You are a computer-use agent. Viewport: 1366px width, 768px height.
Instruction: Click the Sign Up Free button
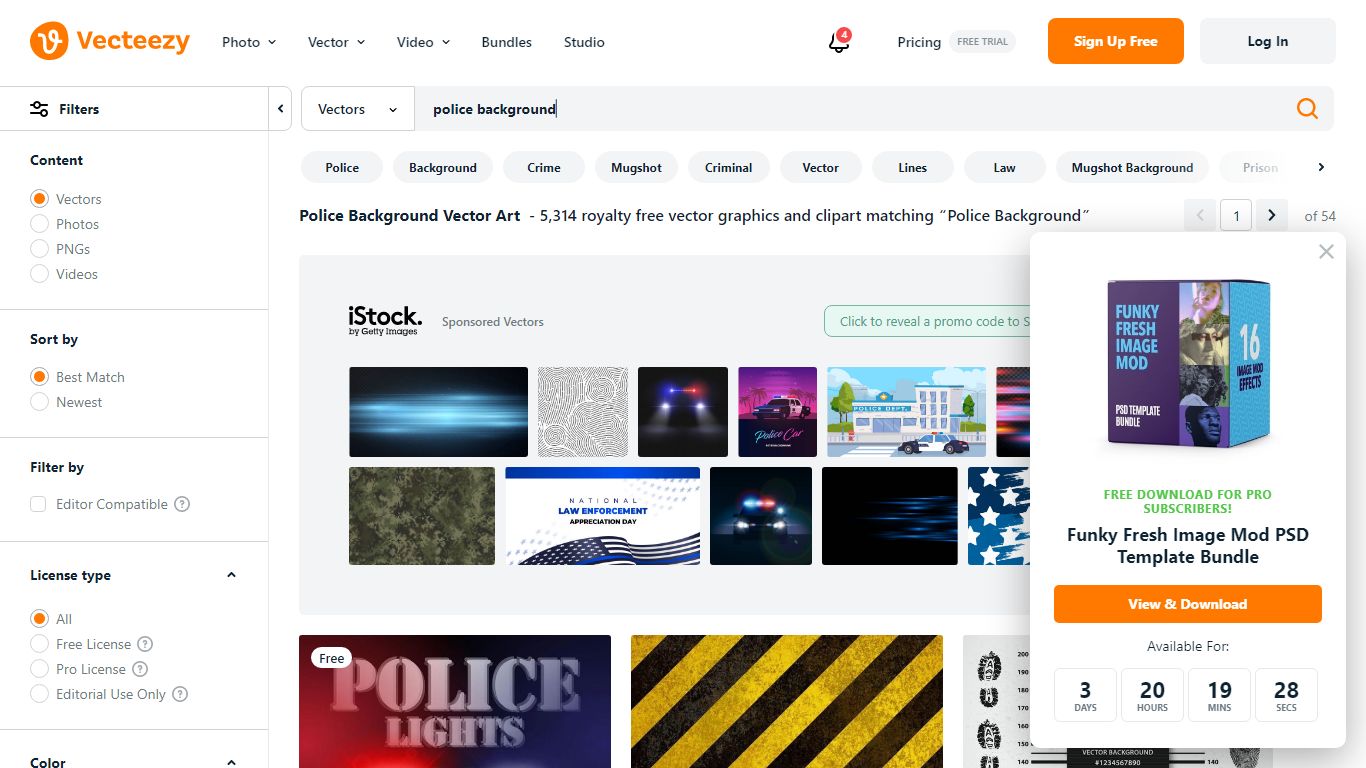(1116, 41)
